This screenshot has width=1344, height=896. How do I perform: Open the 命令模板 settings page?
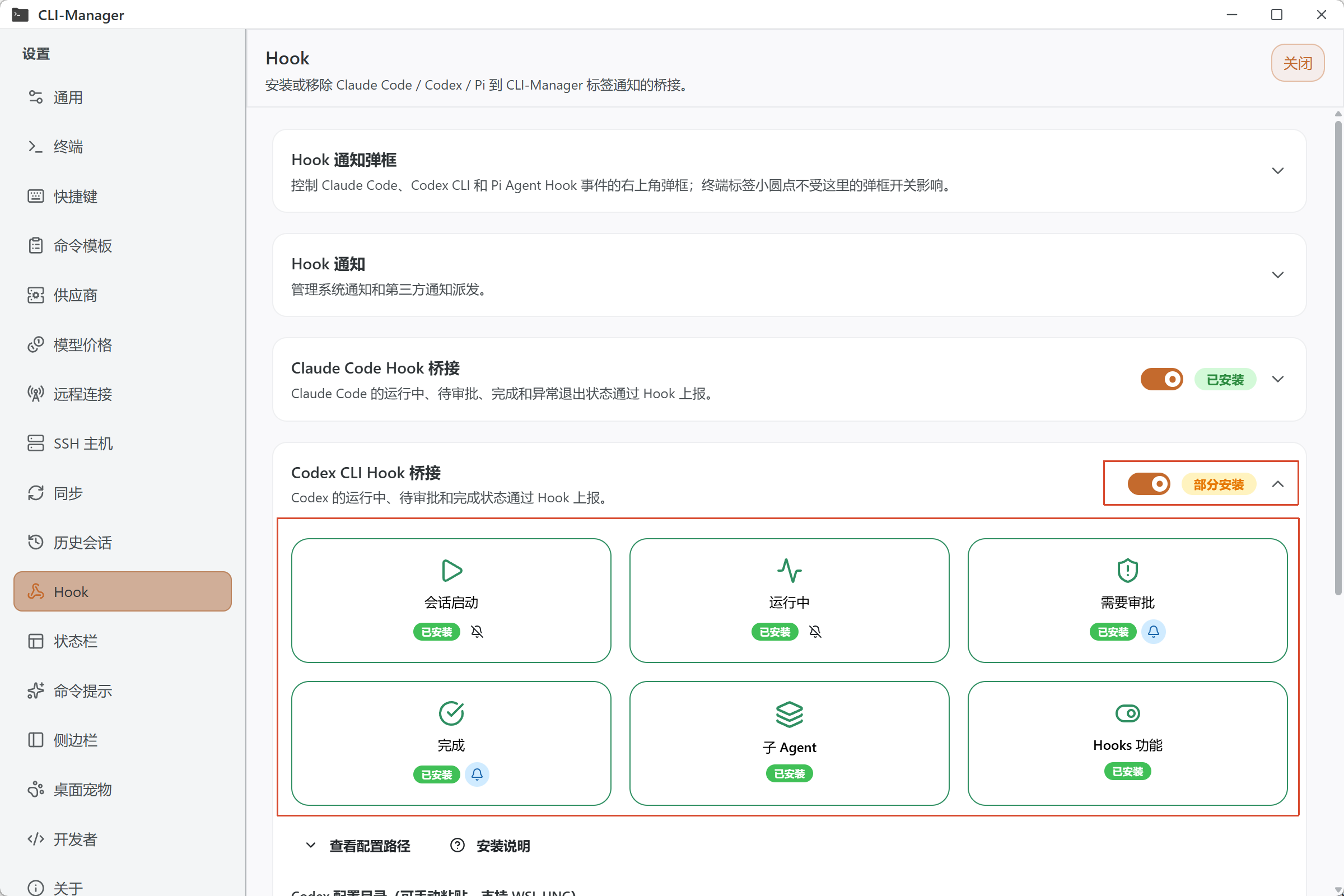(122, 246)
